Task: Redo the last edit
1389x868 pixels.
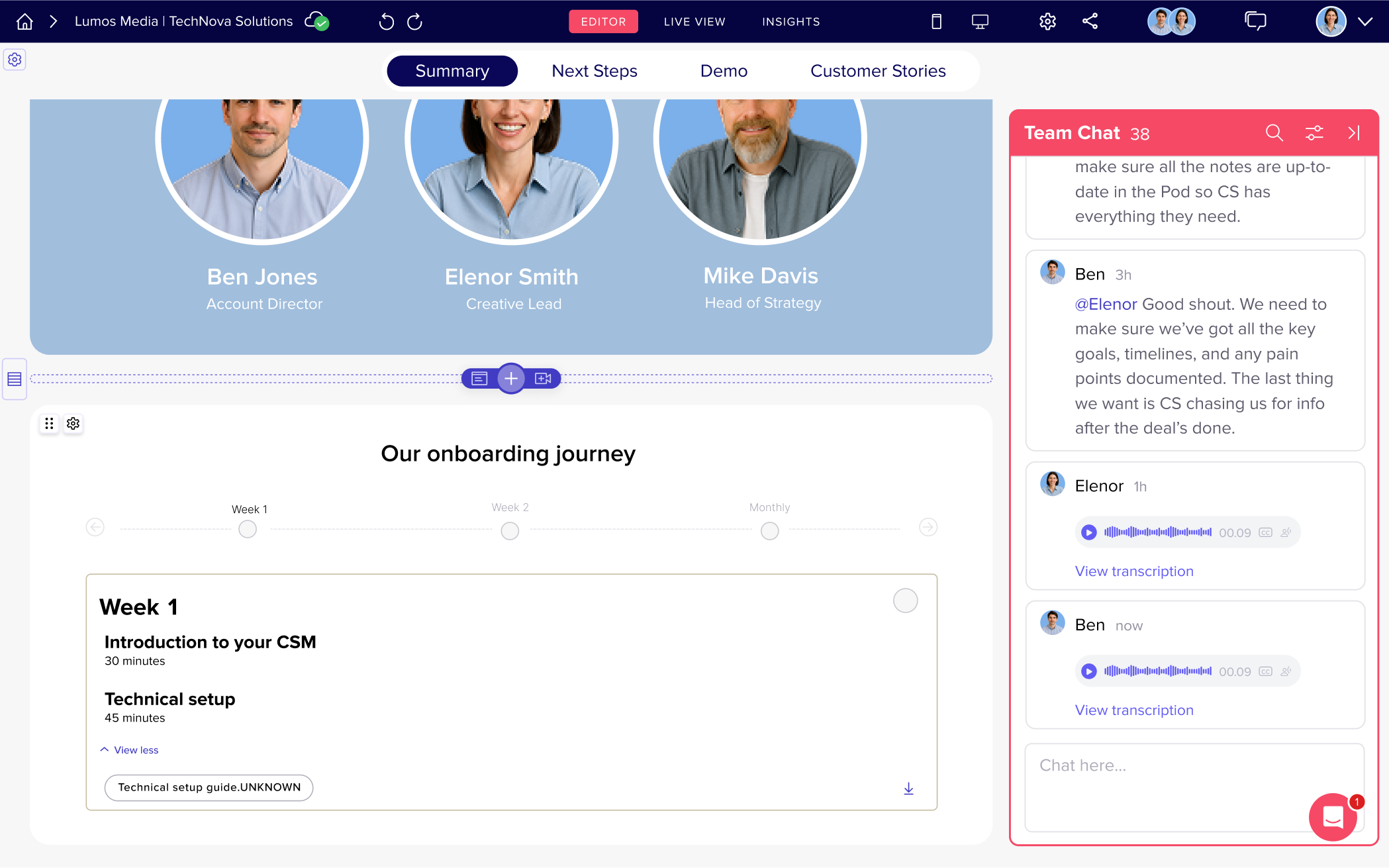Action: [x=415, y=22]
